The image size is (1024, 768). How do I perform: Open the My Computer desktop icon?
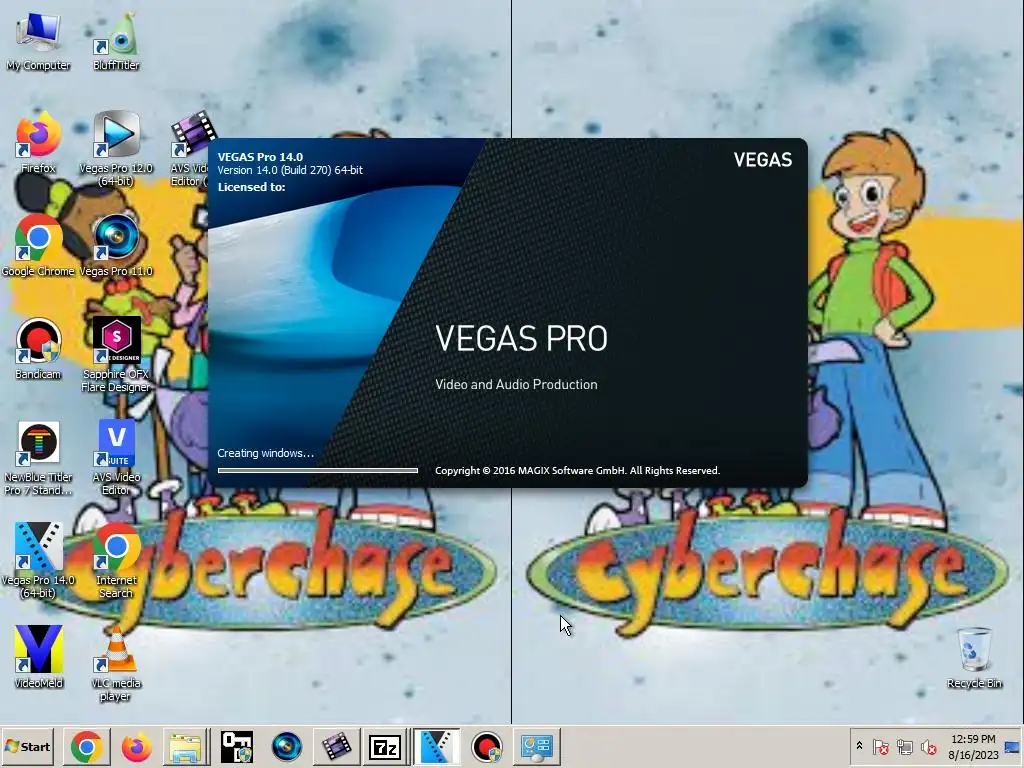[x=38, y=40]
